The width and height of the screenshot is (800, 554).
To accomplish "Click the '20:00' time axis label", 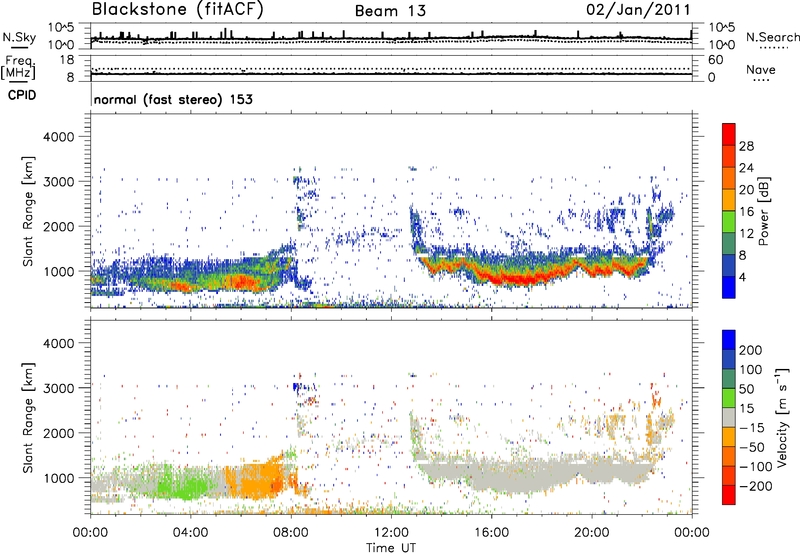I will click(591, 533).
